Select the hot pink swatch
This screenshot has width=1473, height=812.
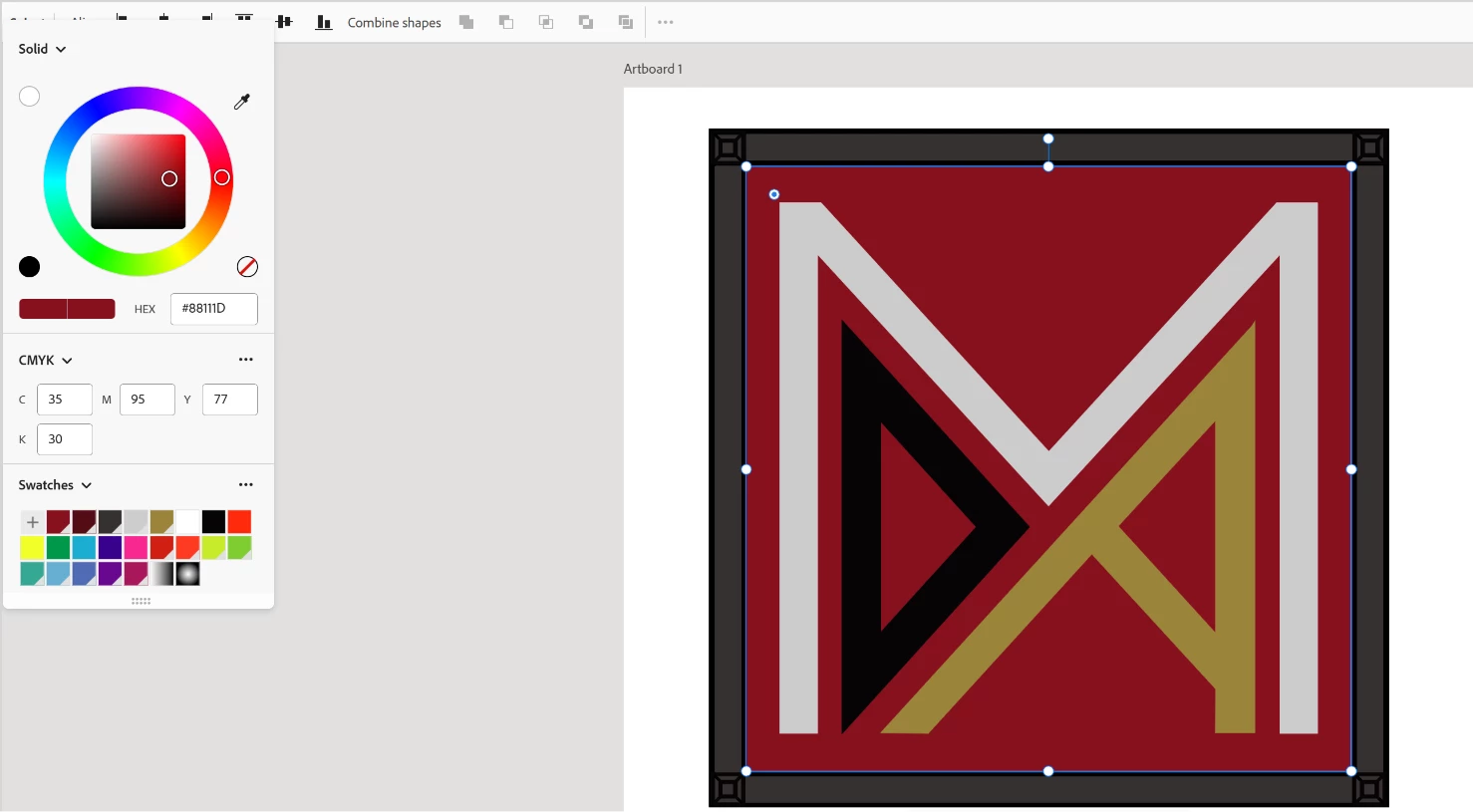click(137, 548)
